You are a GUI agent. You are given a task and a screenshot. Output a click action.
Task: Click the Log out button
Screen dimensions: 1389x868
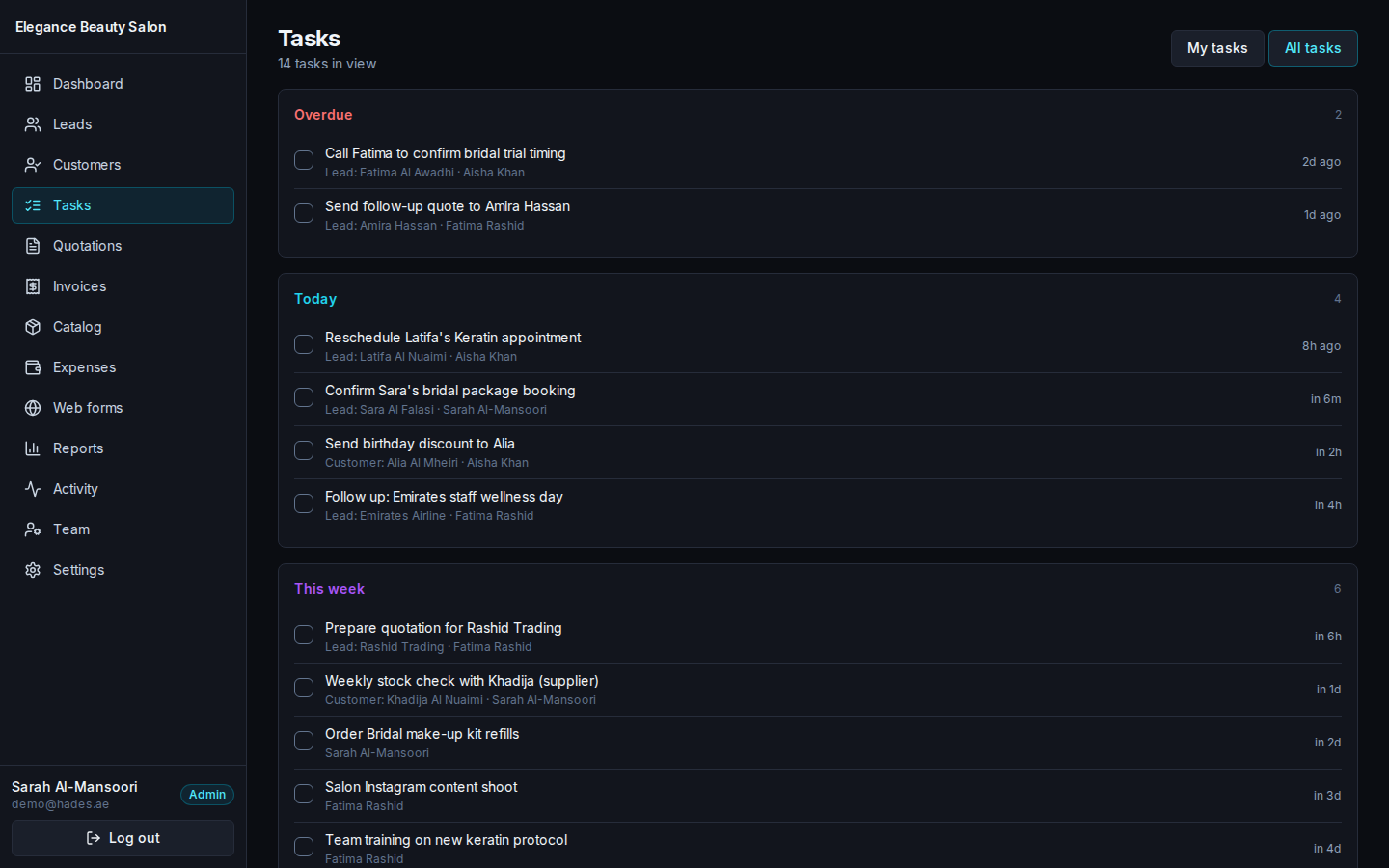pyautogui.click(x=123, y=838)
